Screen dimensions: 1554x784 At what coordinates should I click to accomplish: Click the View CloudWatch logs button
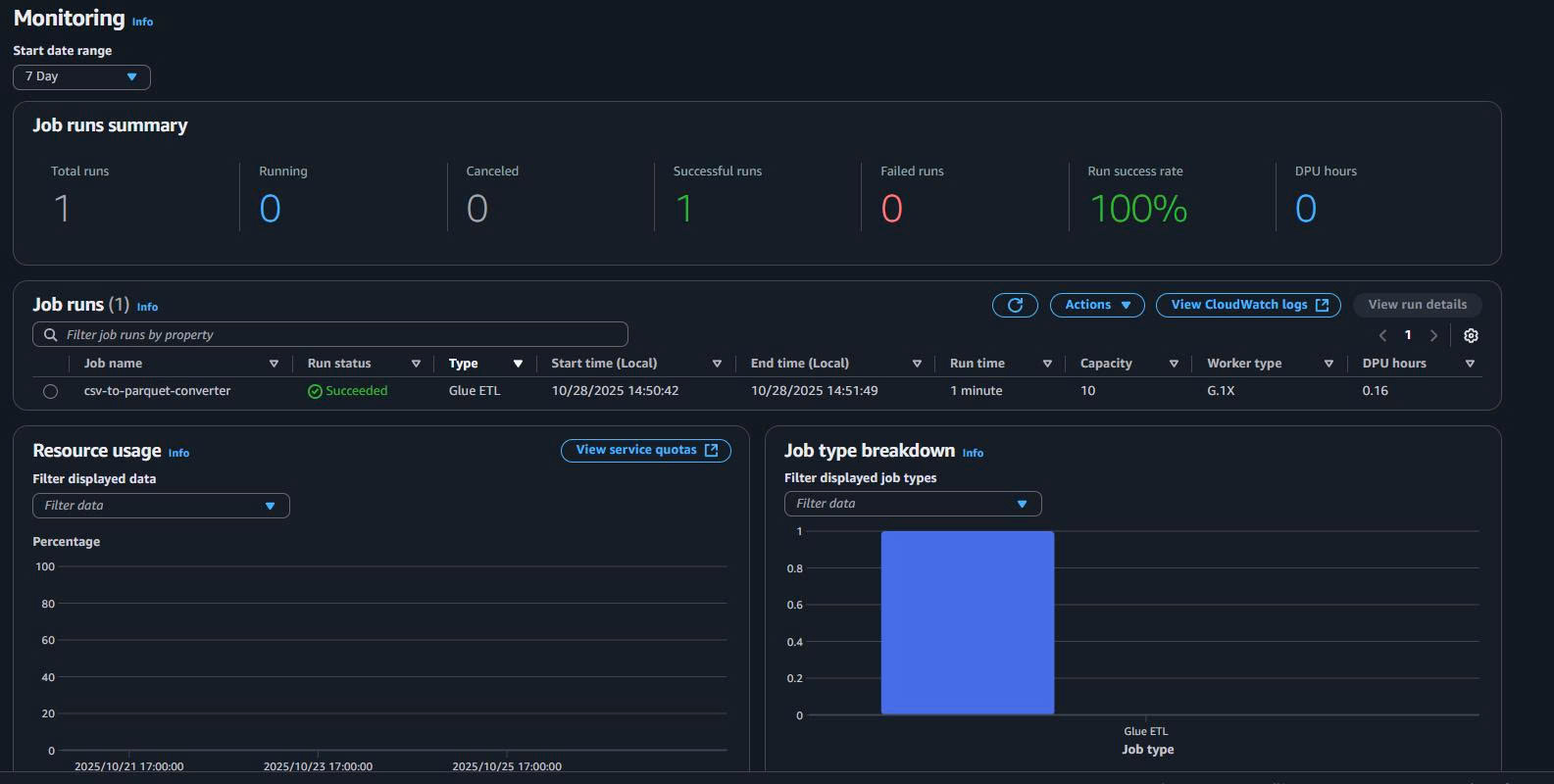tap(1248, 305)
